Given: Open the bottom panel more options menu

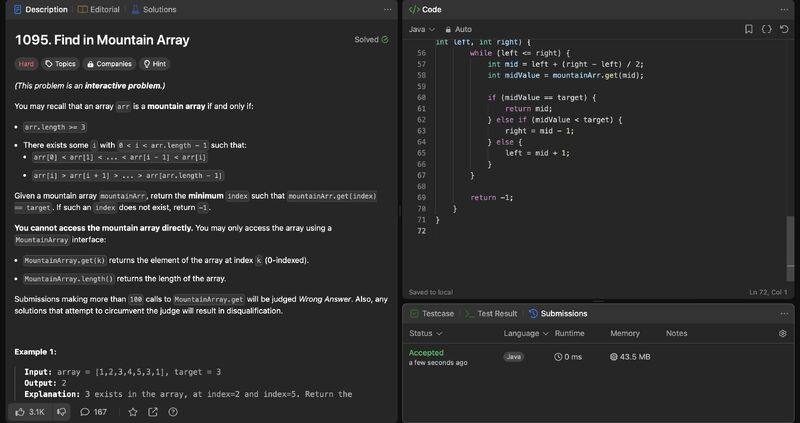Looking at the screenshot, I should click(784, 313).
